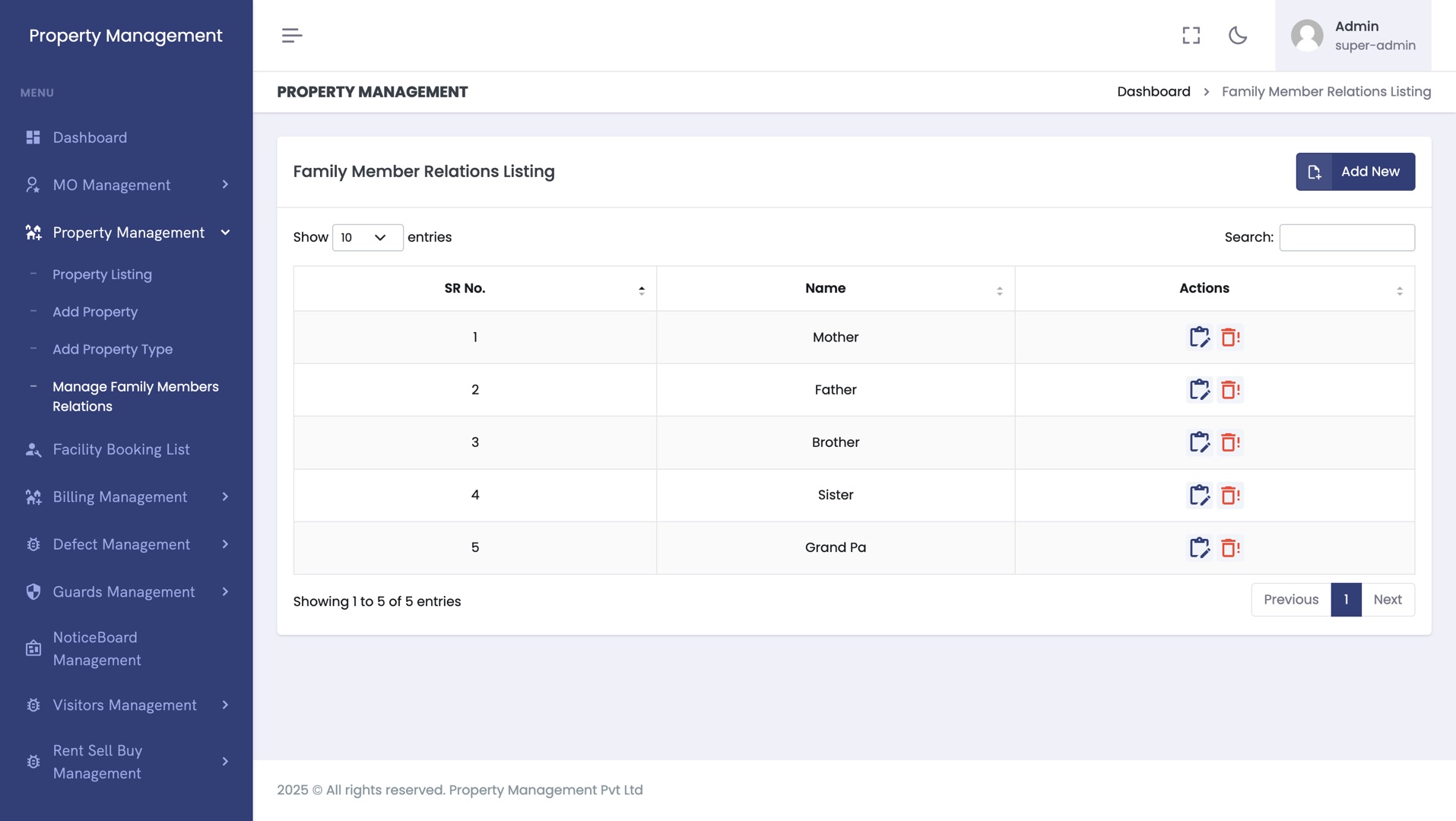Click the Add New button
Screen dimensions: 1456x821
(1355, 172)
